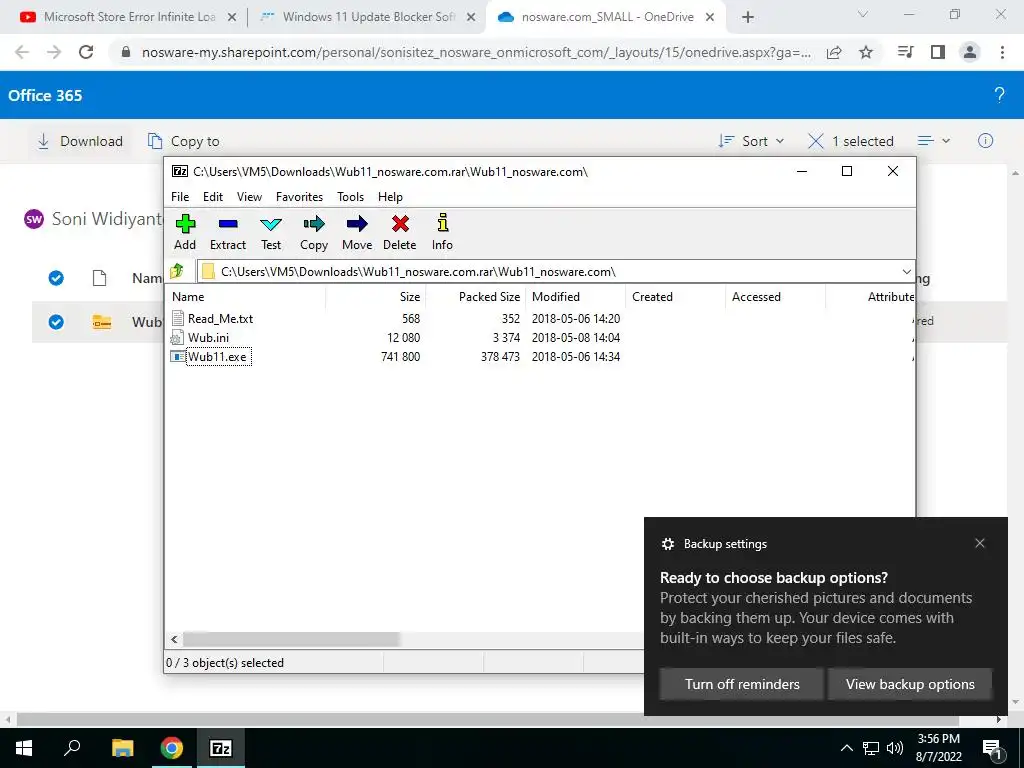The image size is (1024, 768).
Task: Click View backup options button
Action: [x=910, y=684]
